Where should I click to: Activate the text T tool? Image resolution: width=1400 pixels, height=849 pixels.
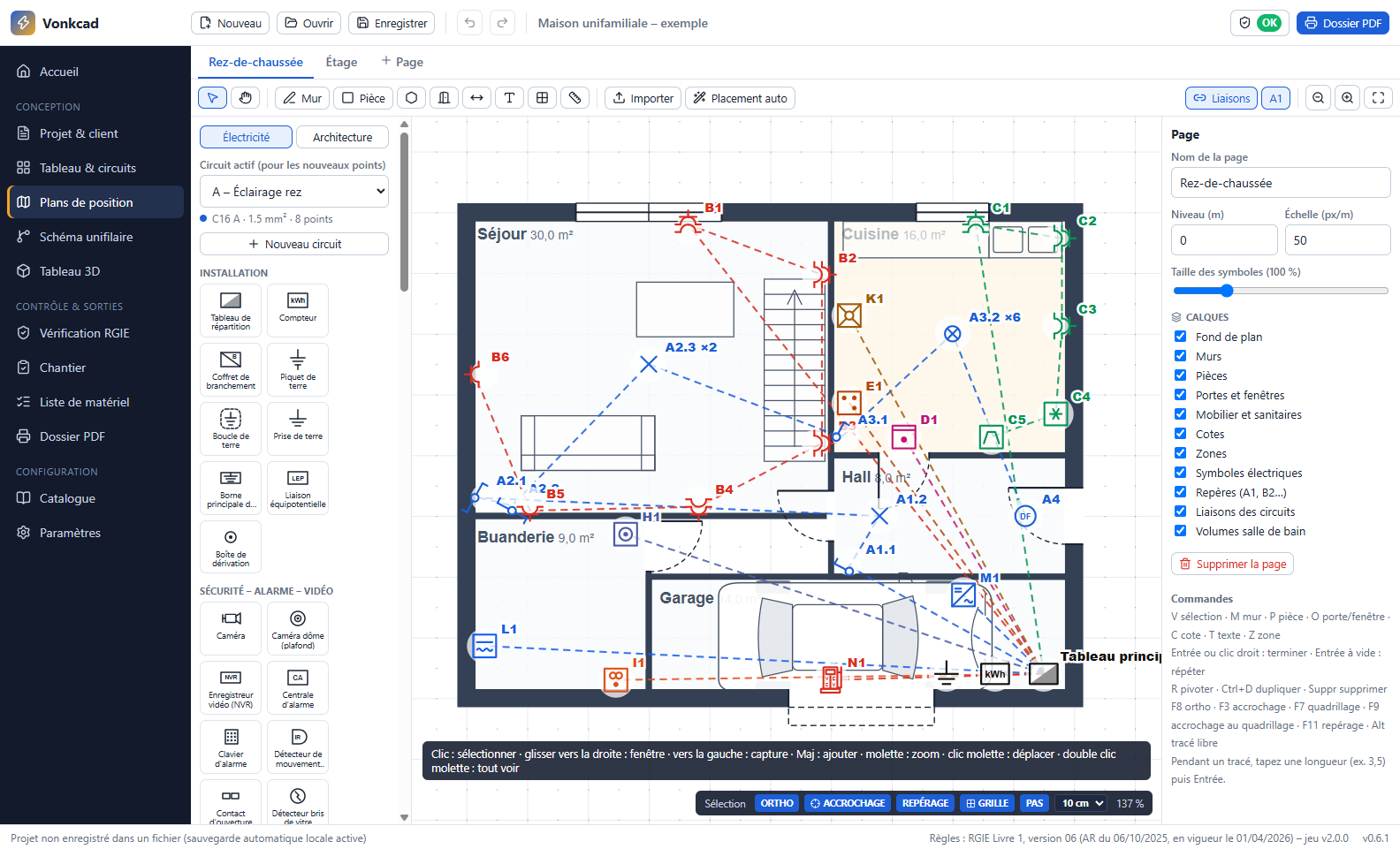click(x=510, y=98)
